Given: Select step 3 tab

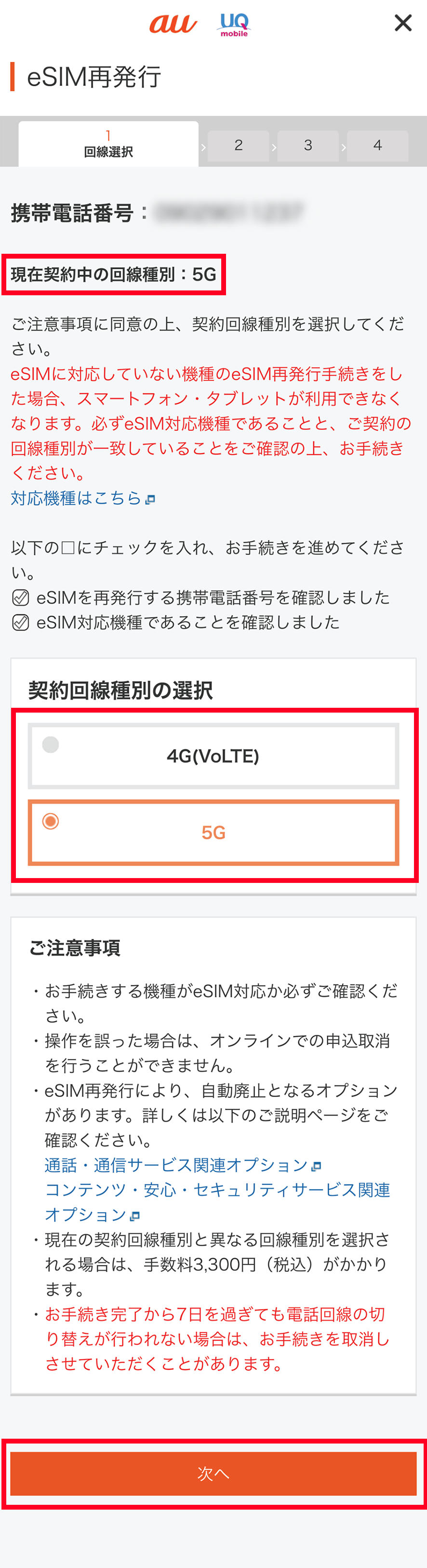Looking at the screenshot, I should [x=308, y=146].
